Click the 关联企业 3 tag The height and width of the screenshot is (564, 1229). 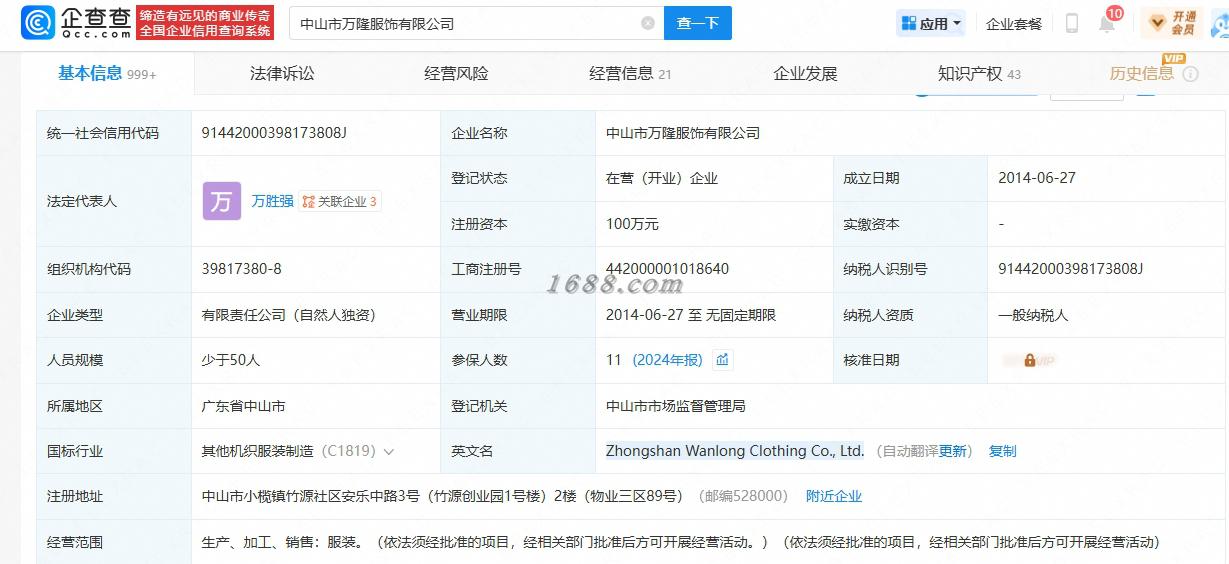click(x=340, y=201)
